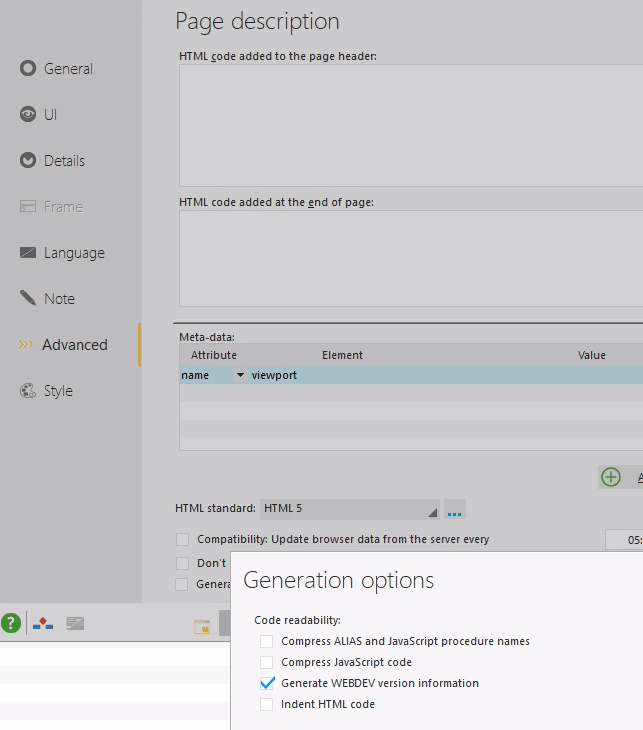
Task: Click the Language flag icon
Action: tap(28, 253)
